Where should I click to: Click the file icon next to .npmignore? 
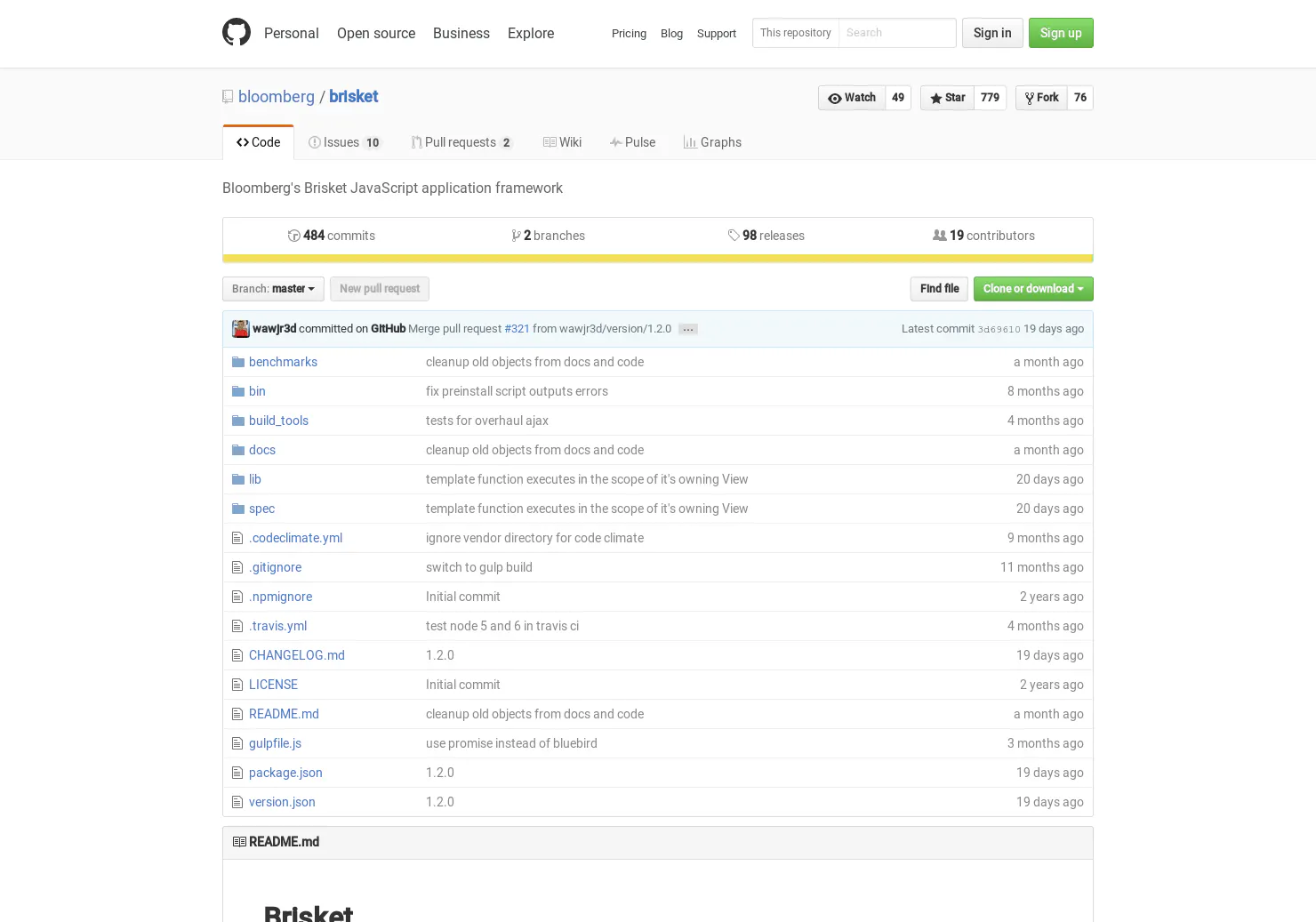(237, 597)
